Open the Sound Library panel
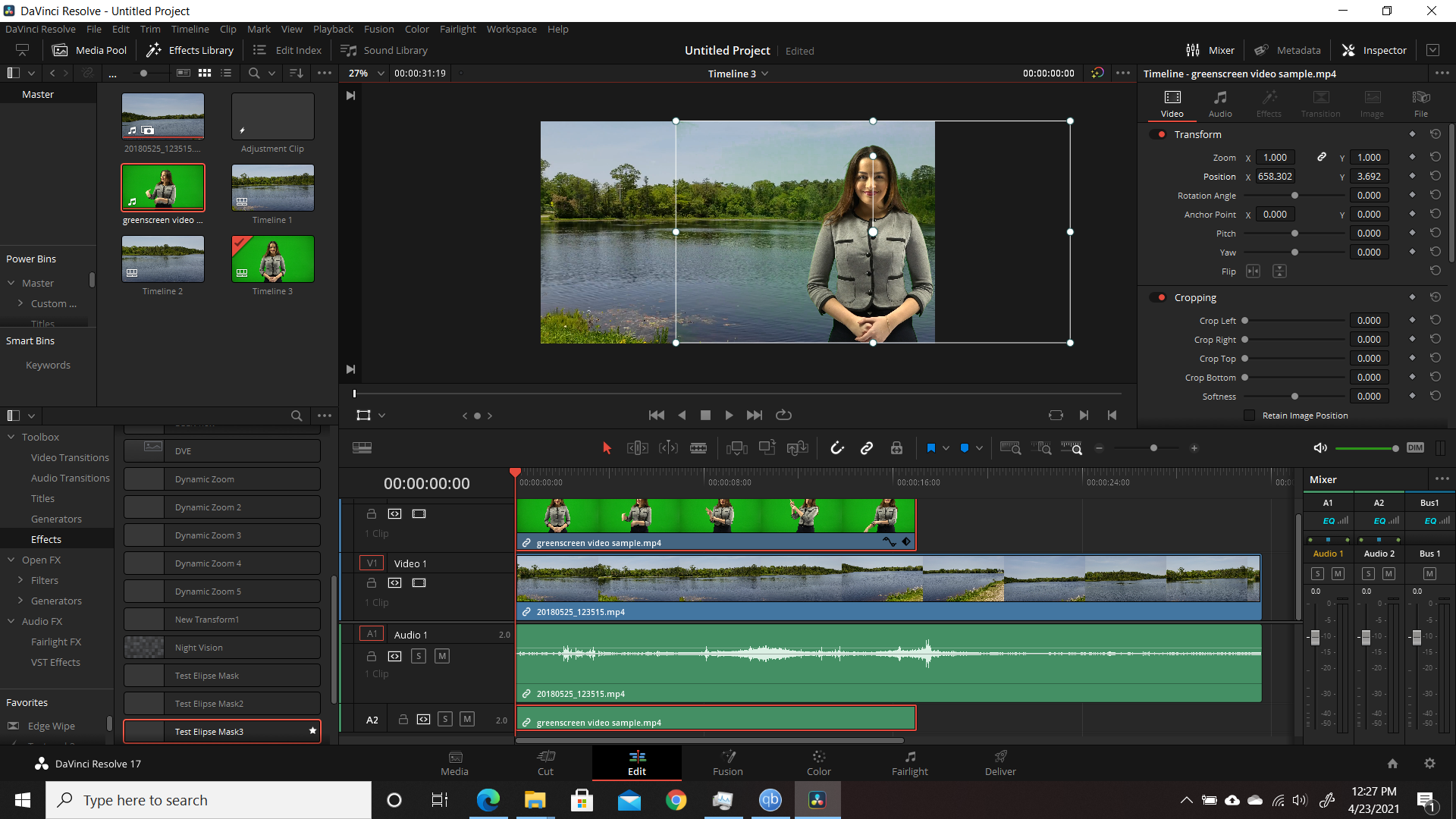The width and height of the screenshot is (1456, 819). (x=384, y=50)
